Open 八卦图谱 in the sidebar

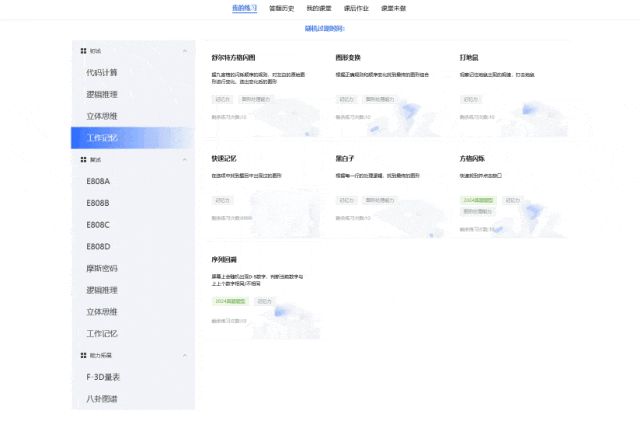point(101,399)
